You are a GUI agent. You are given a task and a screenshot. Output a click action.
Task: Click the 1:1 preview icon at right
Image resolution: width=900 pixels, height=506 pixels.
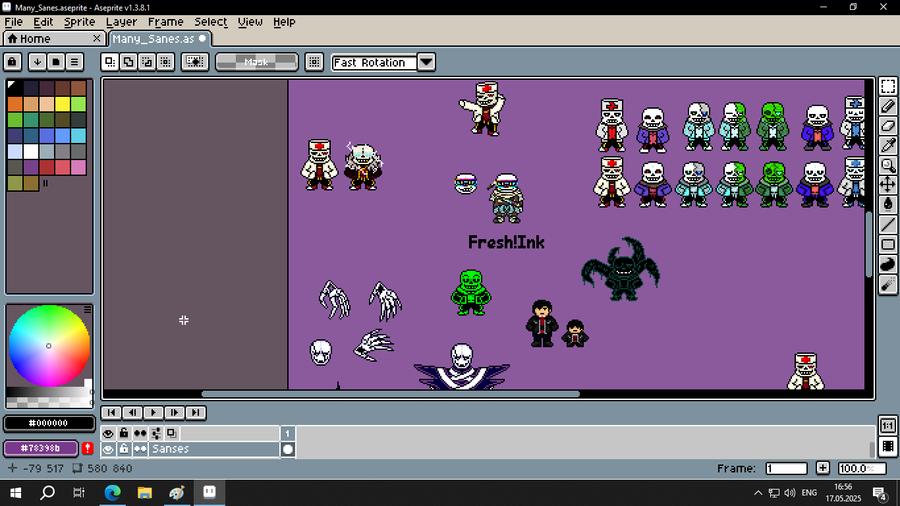tap(887, 426)
